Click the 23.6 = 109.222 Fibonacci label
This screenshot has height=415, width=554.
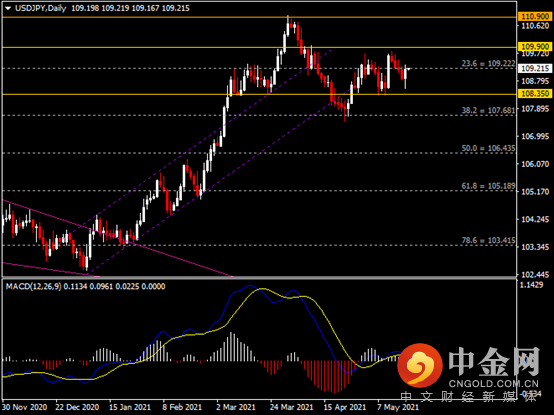[488, 63]
